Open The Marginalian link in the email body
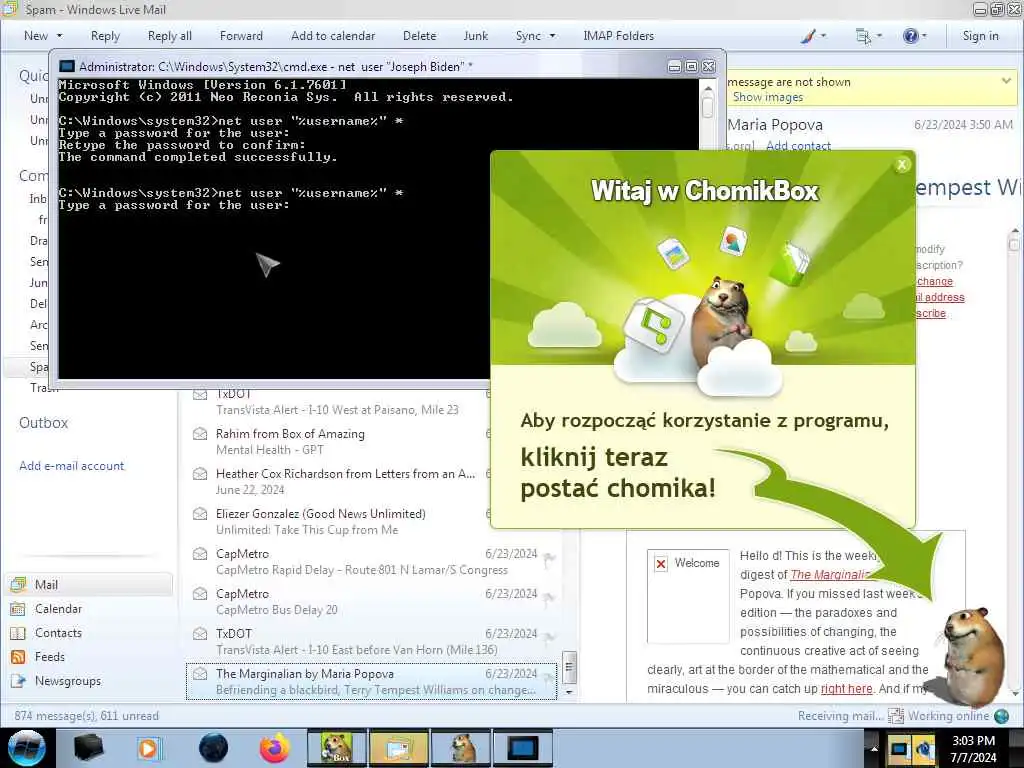This screenshot has height=768, width=1024. pos(829,575)
